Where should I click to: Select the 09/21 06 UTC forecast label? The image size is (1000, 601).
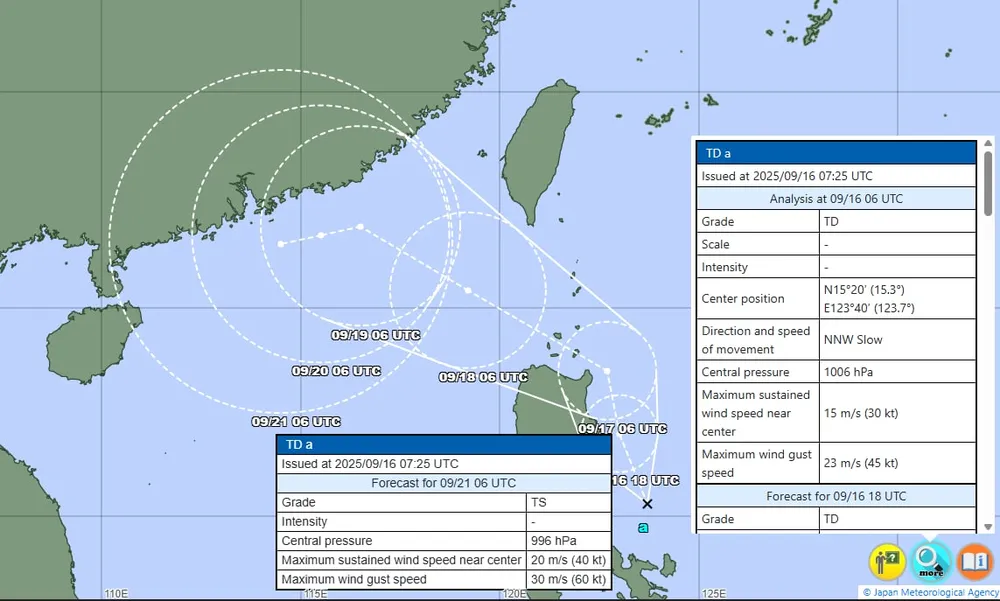click(x=296, y=422)
